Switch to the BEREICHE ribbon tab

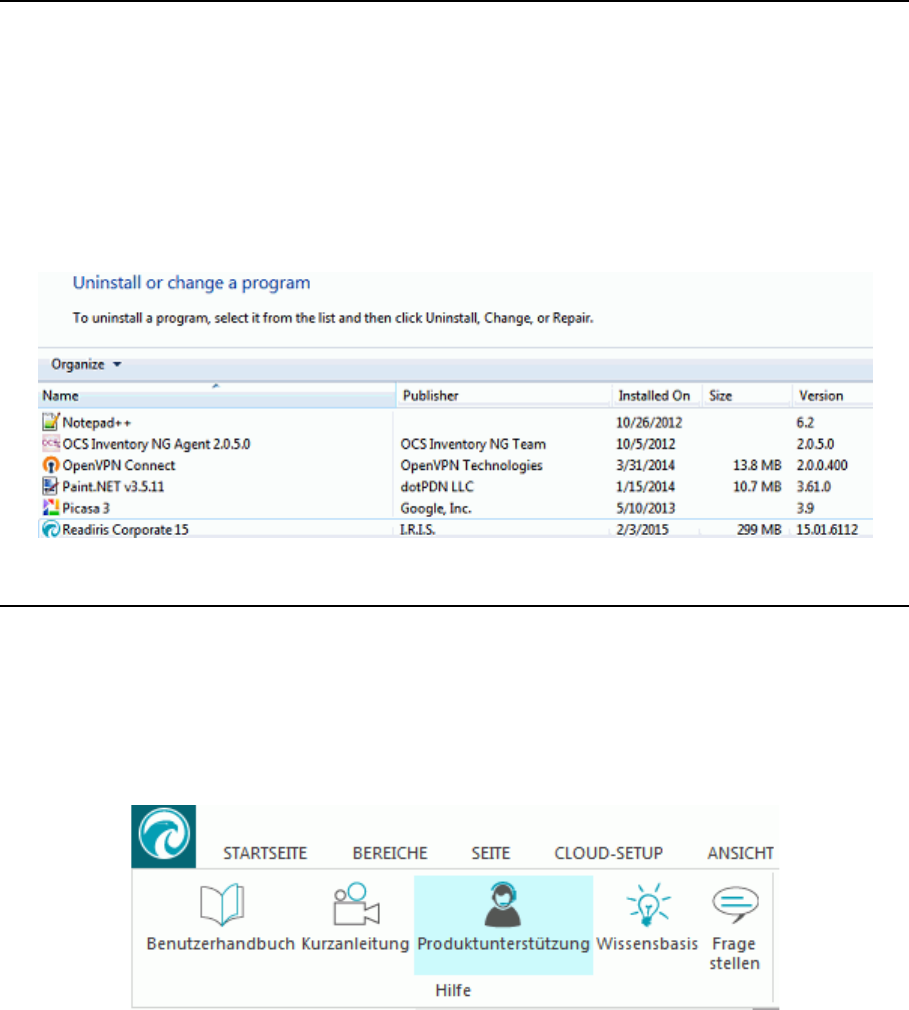pyautogui.click(x=390, y=853)
